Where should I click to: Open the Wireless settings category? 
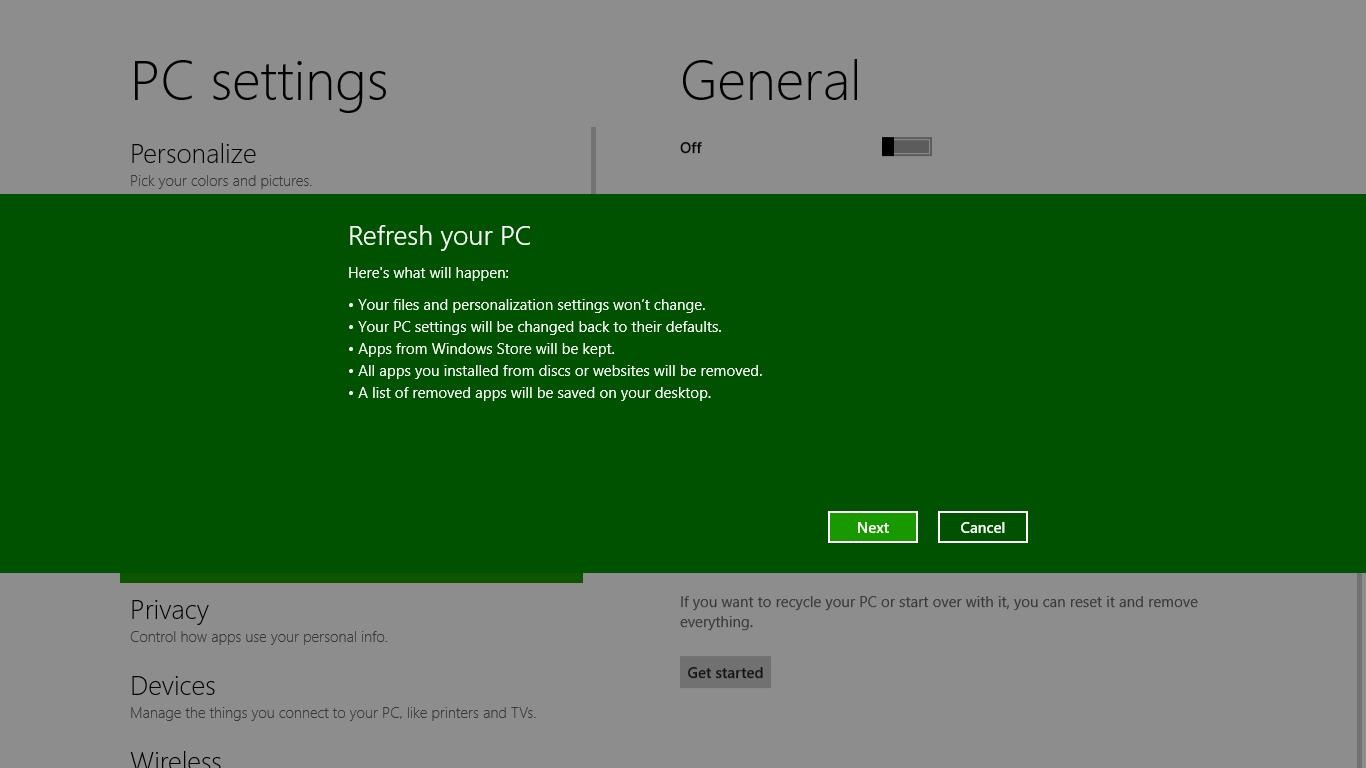tap(176, 758)
